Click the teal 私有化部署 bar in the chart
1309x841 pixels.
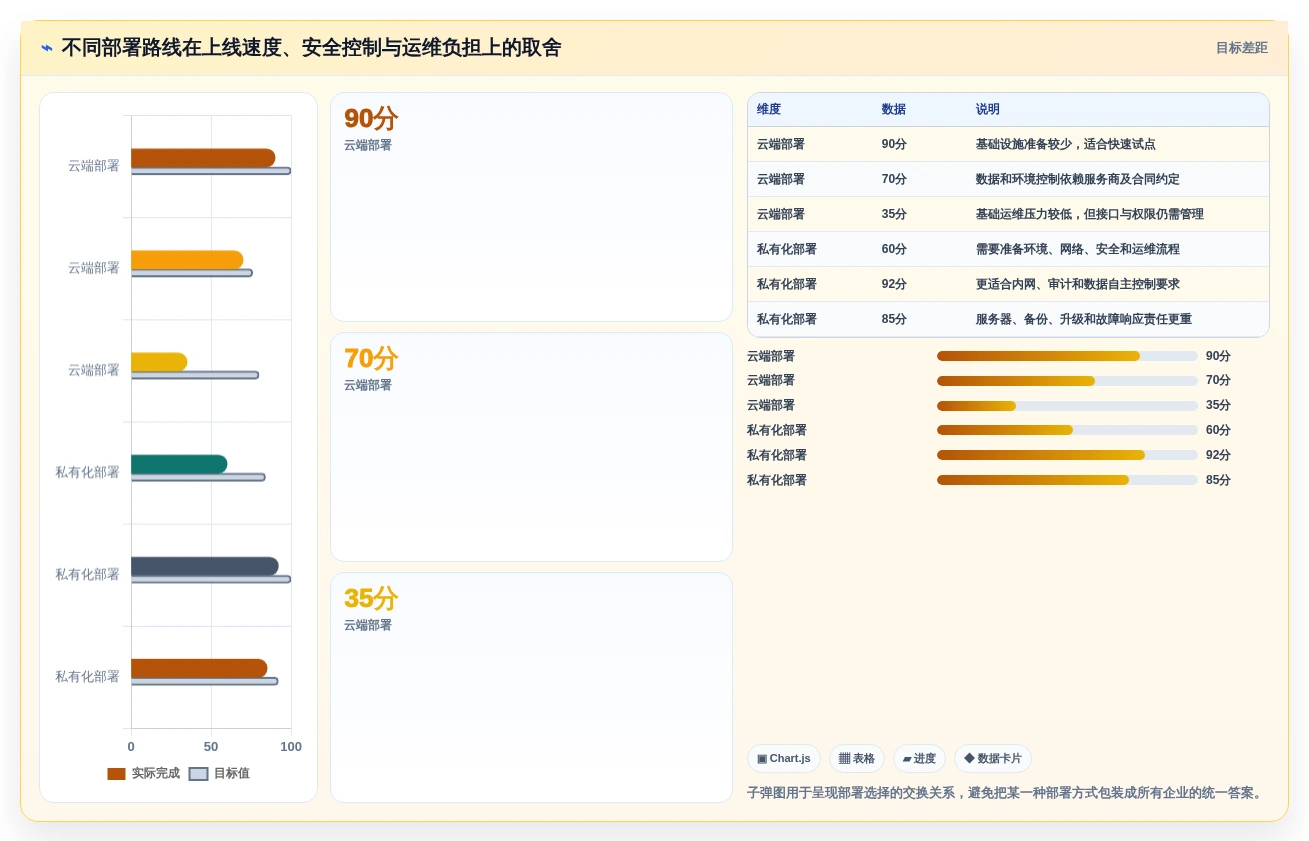pos(179,464)
